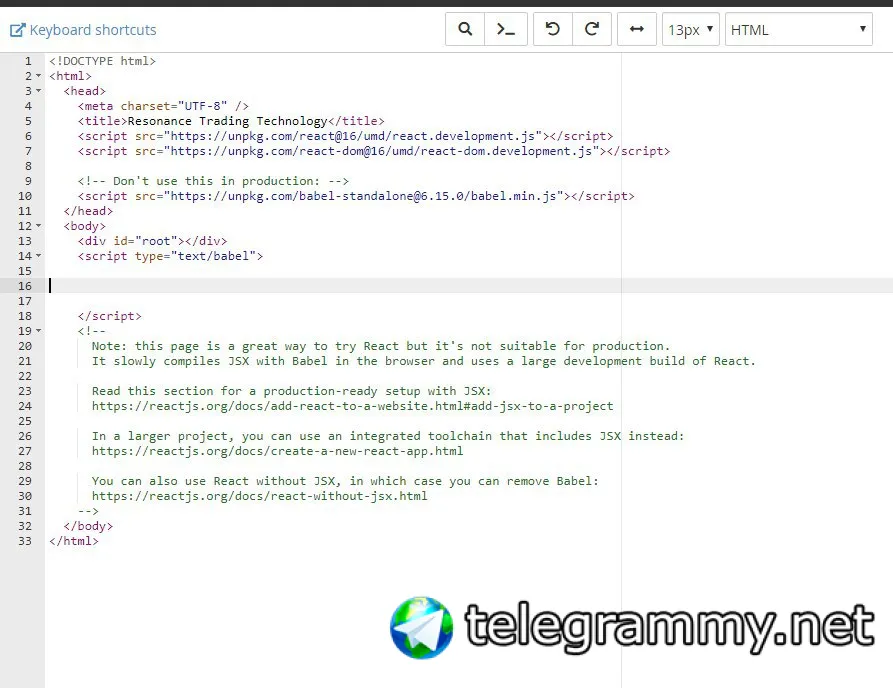The width and height of the screenshot is (893, 688).
Task: Collapse the html tag fold arrow
Action: click(38, 76)
